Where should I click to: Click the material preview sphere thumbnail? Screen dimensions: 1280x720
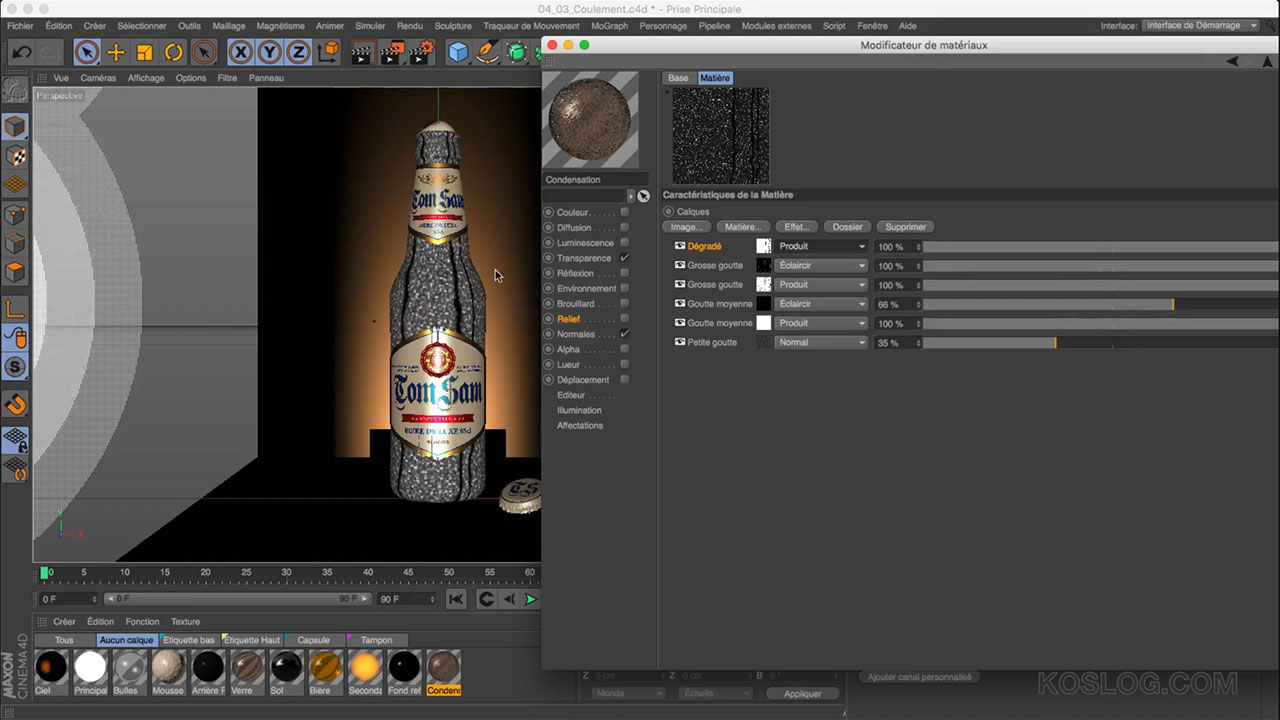coord(591,118)
